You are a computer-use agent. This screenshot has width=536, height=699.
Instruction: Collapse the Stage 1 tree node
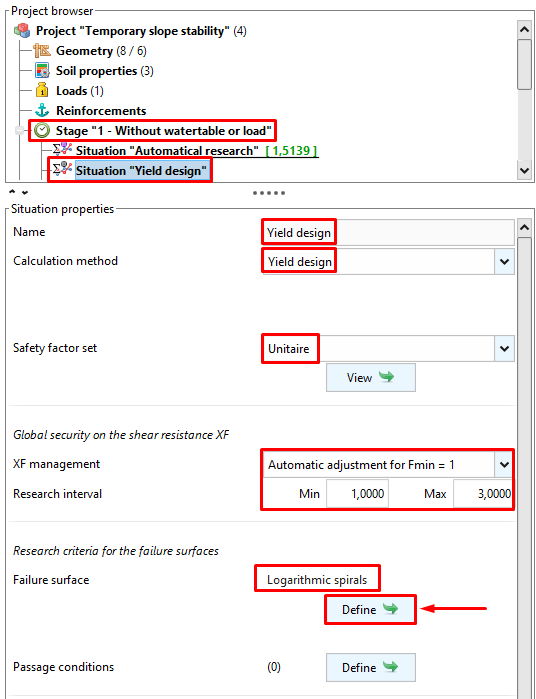[20, 131]
